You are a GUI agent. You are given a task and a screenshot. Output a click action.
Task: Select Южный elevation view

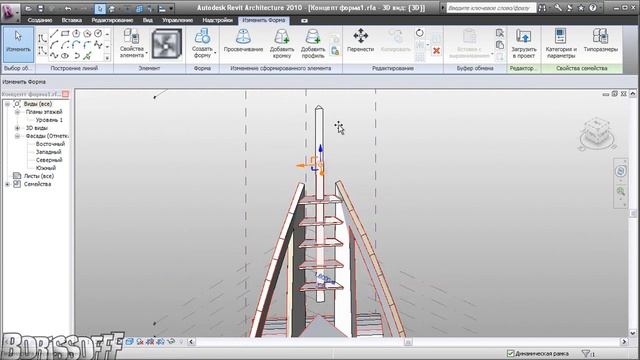click(46, 168)
